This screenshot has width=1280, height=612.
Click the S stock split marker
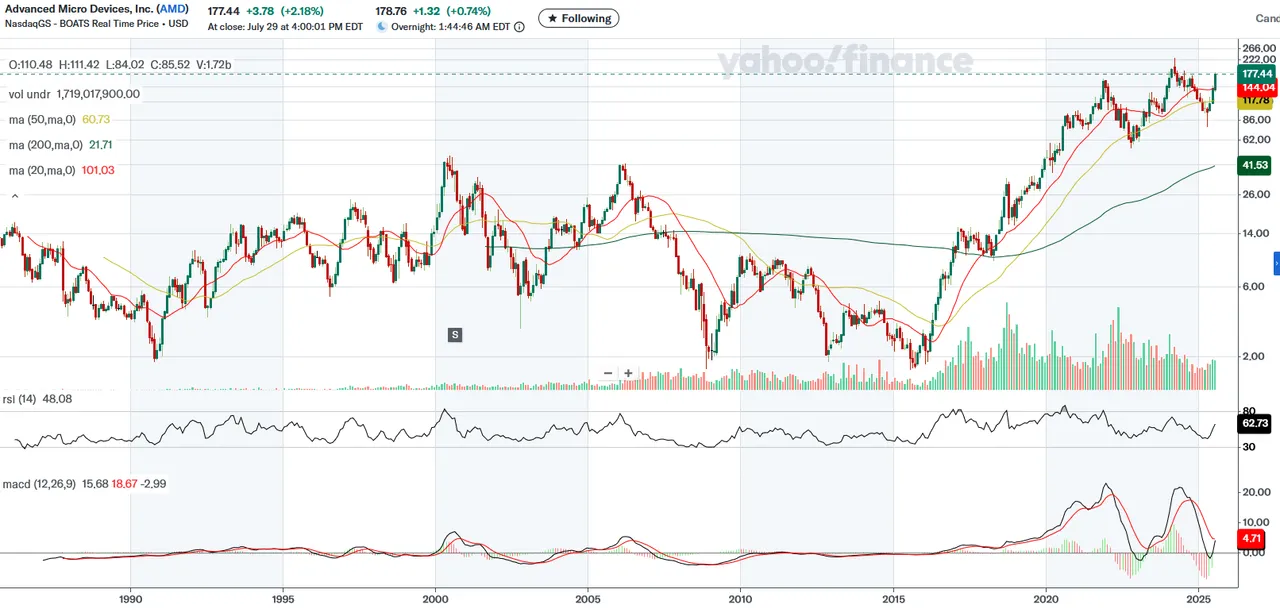[x=455, y=334]
